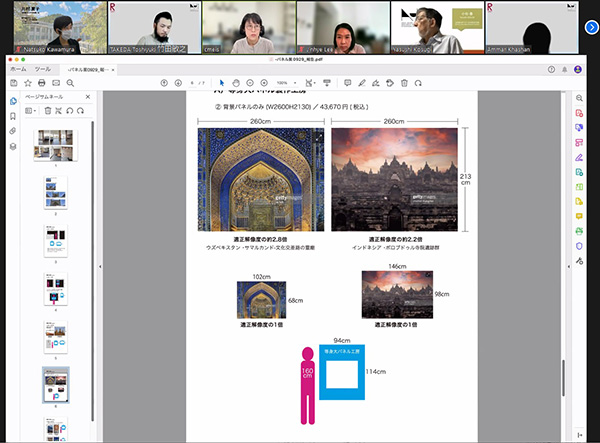Select page 3 thumbnail
Viewport: 600px width, 443px height.
tap(55, 241)
